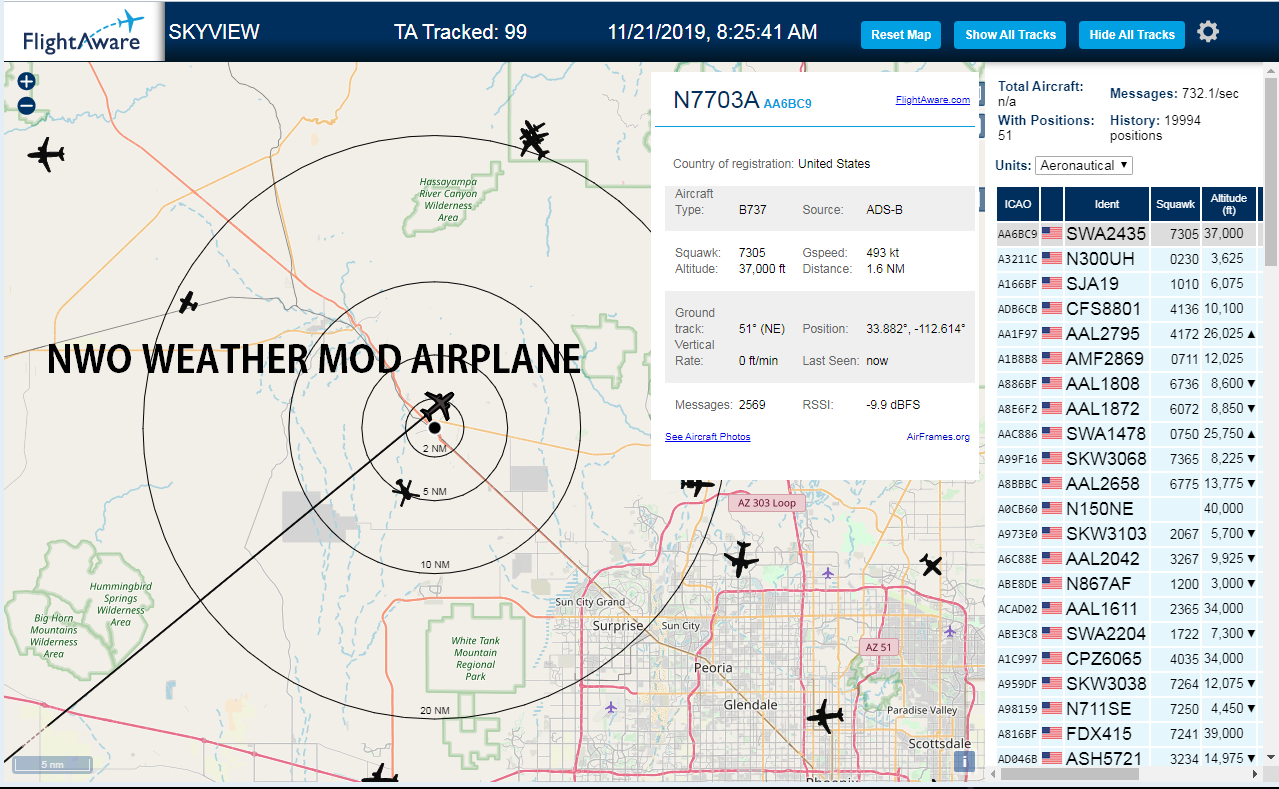Select the airplane at the far left map edge
Viewport: 1279px width, 789px height.
point(46,154)
